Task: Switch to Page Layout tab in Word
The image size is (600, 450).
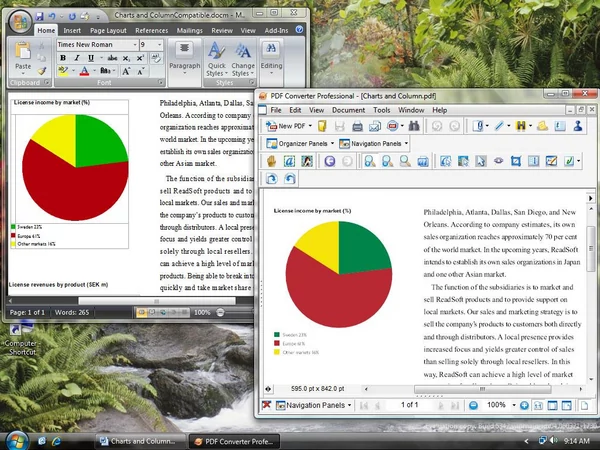Action: 108,30
